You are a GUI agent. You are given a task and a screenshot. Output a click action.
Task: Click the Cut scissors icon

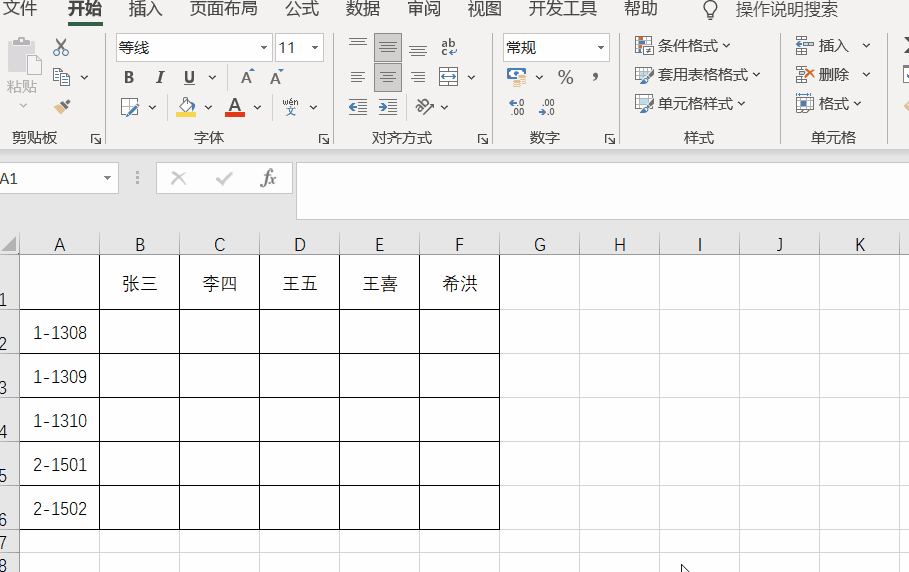[x=61, y=47]
